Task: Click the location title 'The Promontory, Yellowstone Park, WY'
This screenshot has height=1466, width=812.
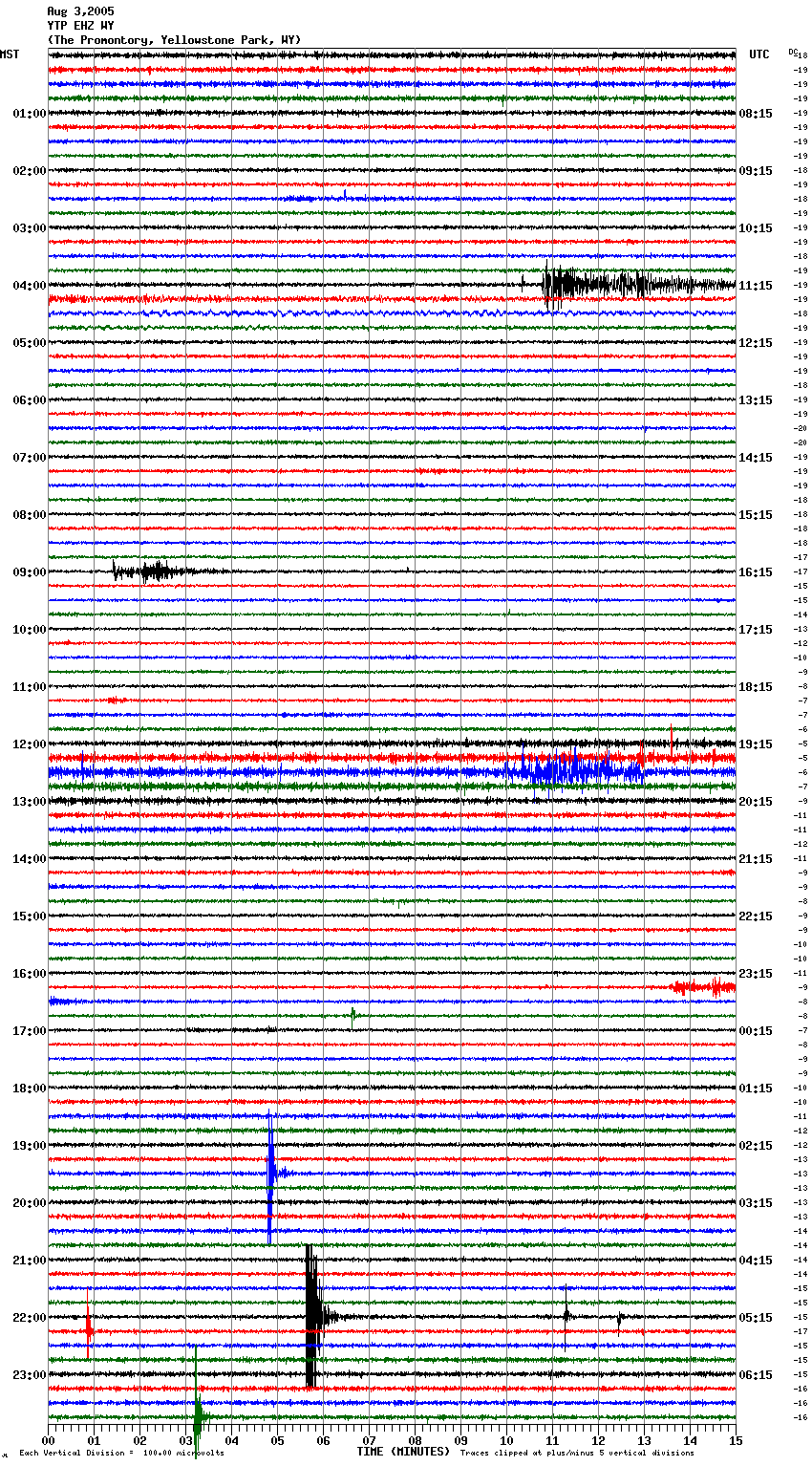Action: point(174,40)
